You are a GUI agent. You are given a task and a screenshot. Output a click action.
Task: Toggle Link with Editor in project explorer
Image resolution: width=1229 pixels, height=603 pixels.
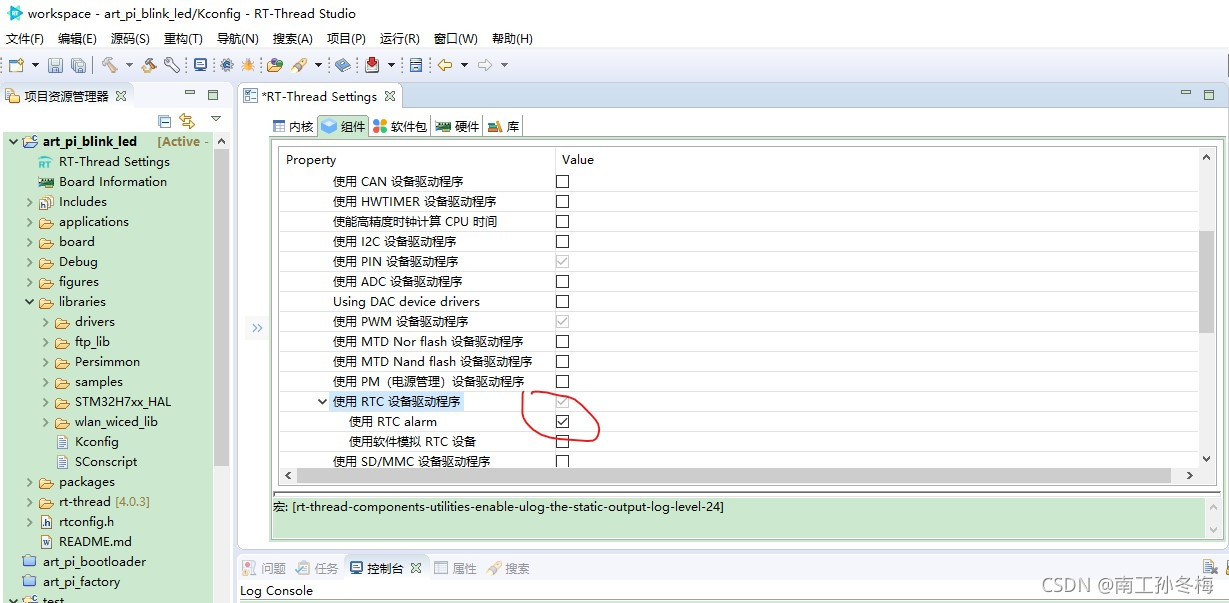point(187,121)
